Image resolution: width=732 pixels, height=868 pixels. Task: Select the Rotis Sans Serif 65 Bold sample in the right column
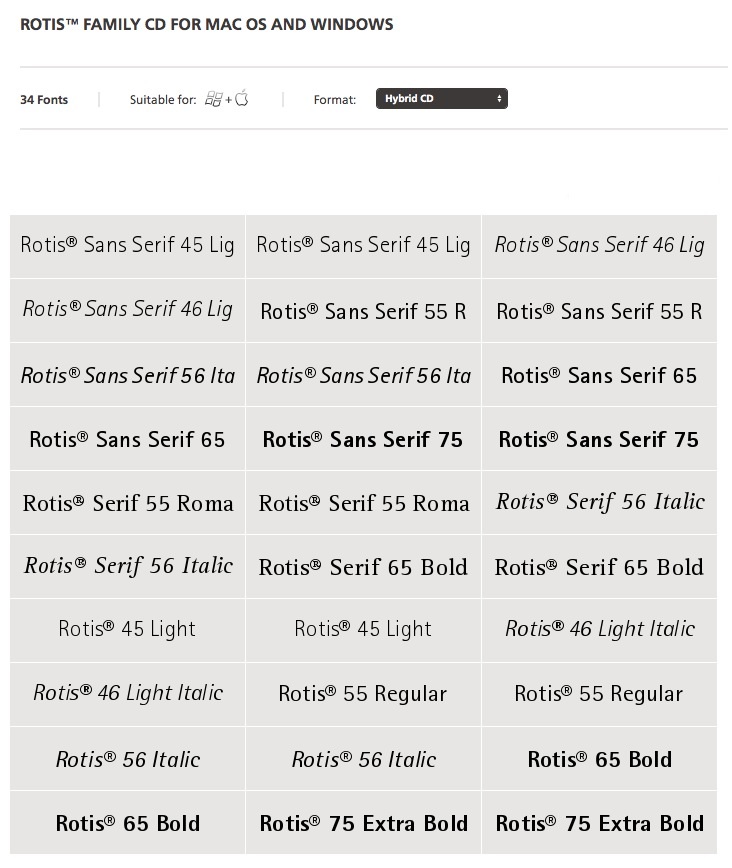[599, 375]
